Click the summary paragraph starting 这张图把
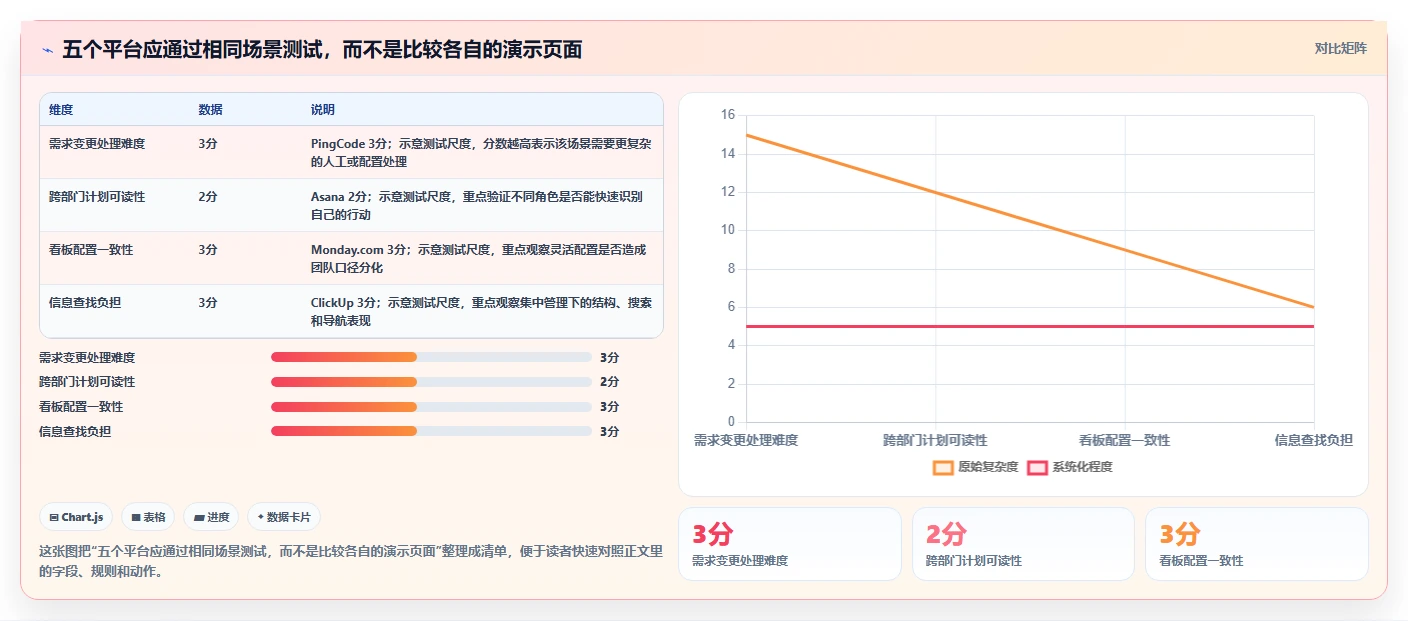The height and width of the screenshot is (621, 1408). click(x=350, y=562)
